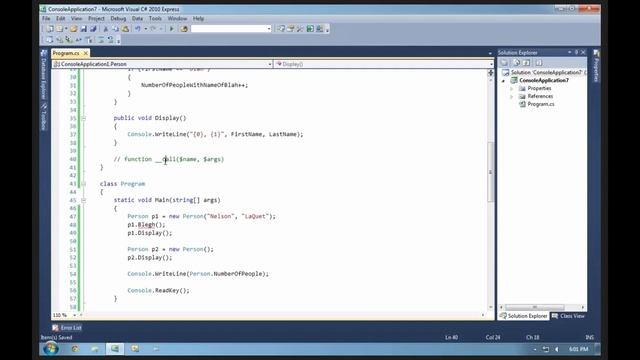Click the Save All toolbar icon
This screenshot has width=640, height=360.
pos(93,29)
